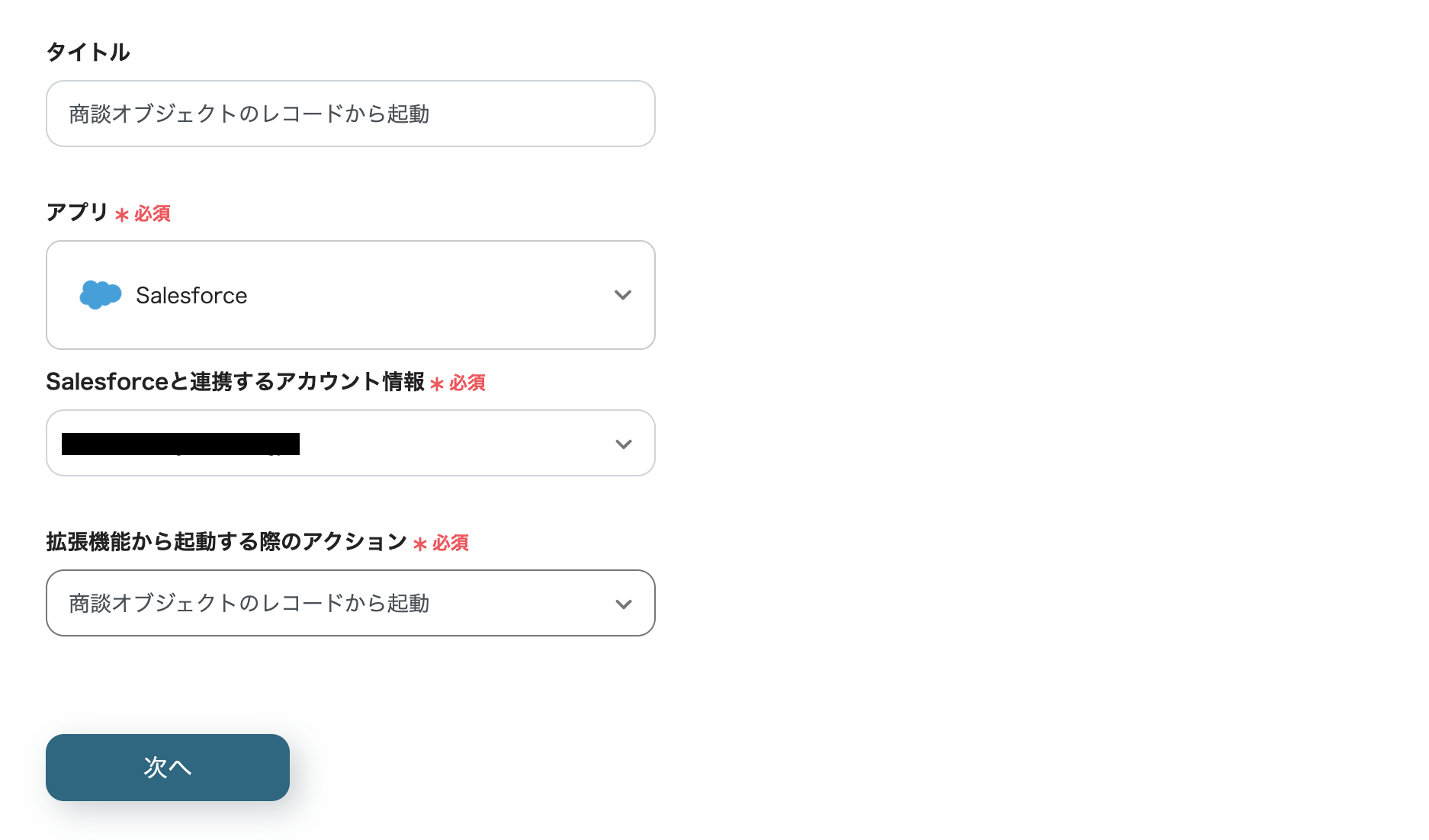Open the 商談オブジェクトのレコードから起動 action dropdown
This screenshot has width=1429, height=840.
[x=350, y=604]
